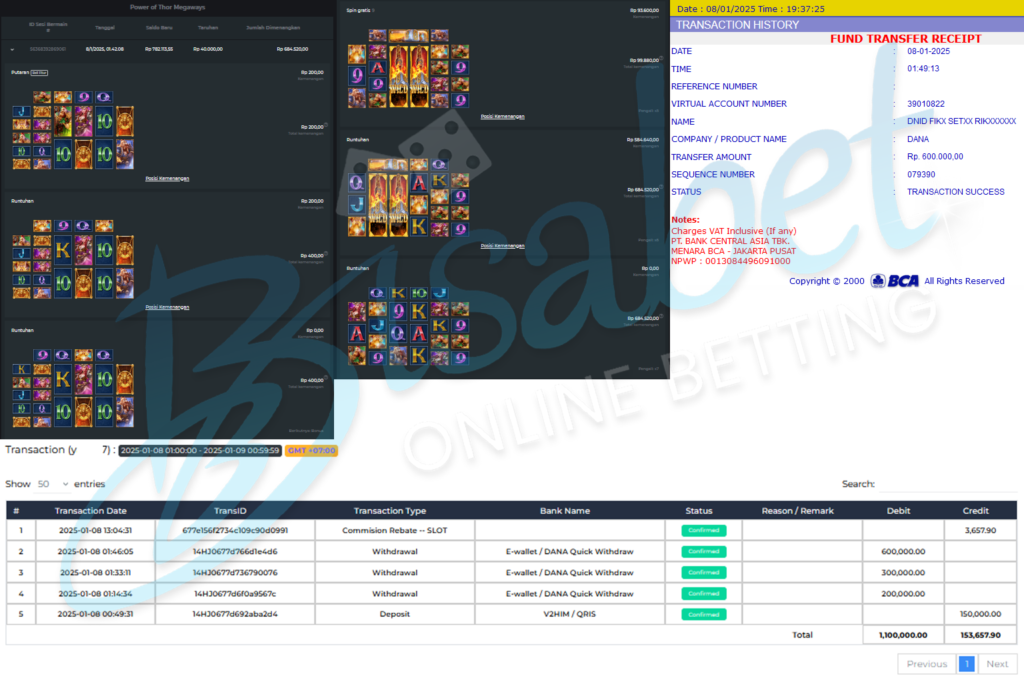This screenshot has width=1024, height=680.
Task: Click the session win amount Rp 684.520,00
Action: pyautogui.click(x=293, y=49)
